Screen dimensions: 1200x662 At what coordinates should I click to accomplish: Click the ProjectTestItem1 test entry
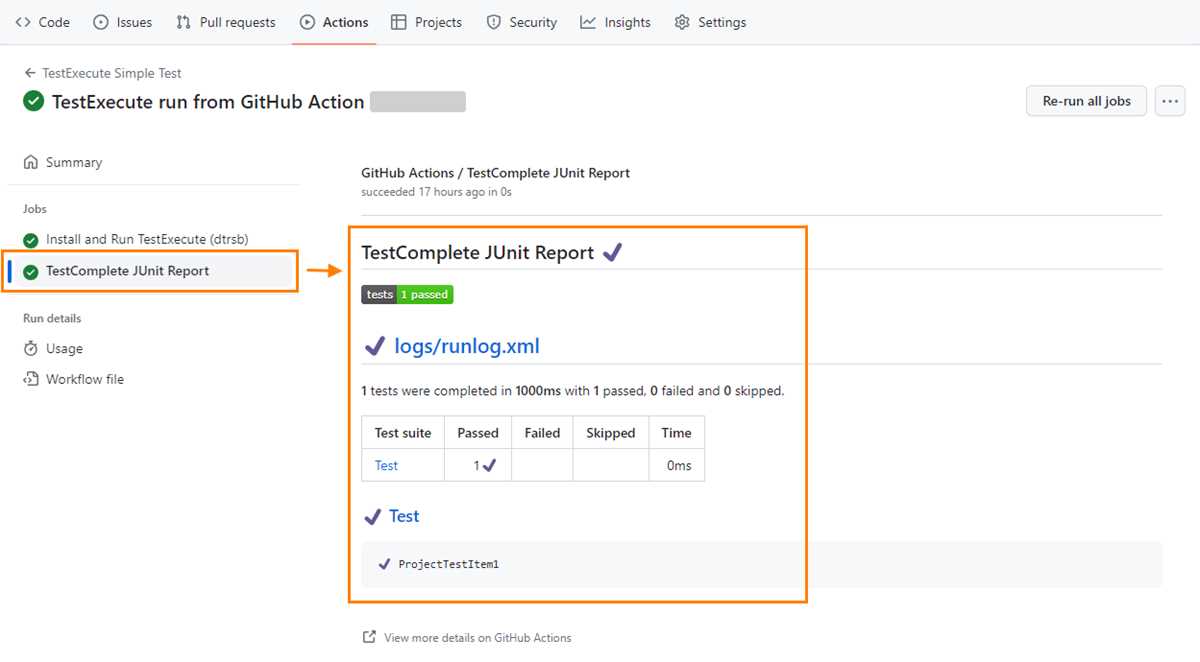(x=448, y=564)
